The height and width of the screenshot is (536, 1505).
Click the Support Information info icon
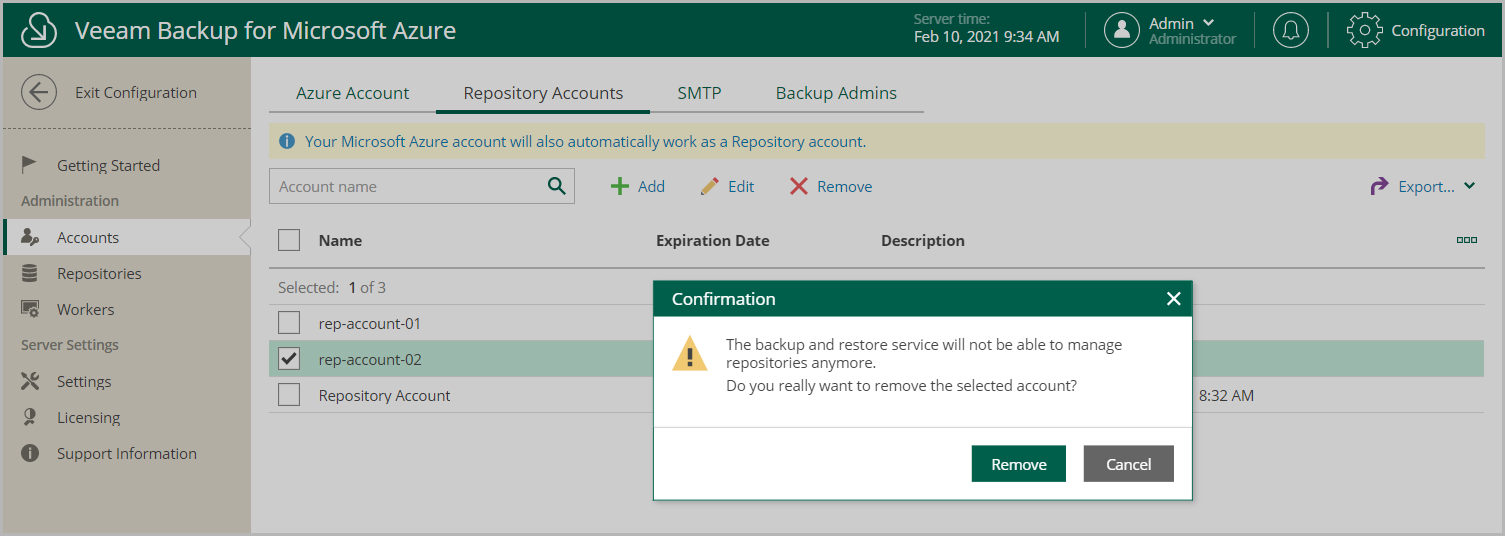pyautogui.click(x=30, y=453)
